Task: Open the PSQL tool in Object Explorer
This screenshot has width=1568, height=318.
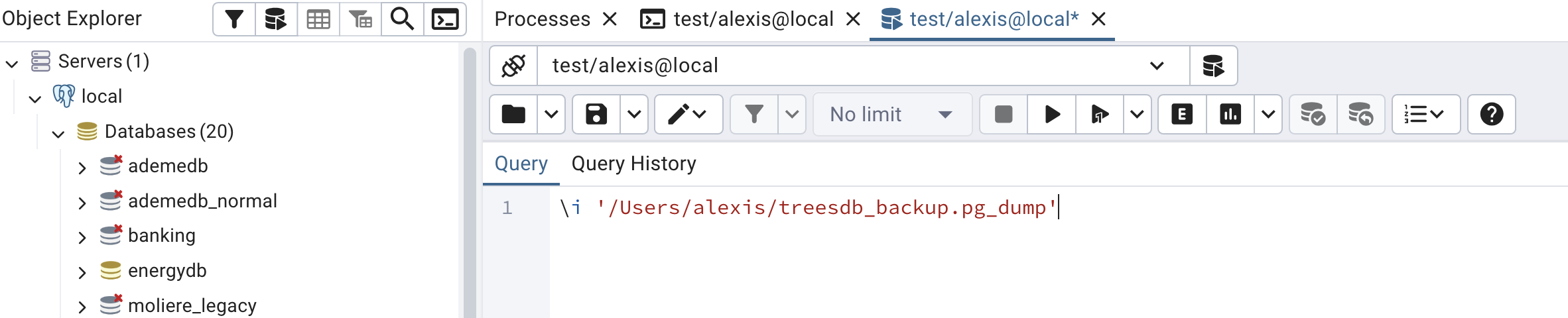Action: [444, 19]
